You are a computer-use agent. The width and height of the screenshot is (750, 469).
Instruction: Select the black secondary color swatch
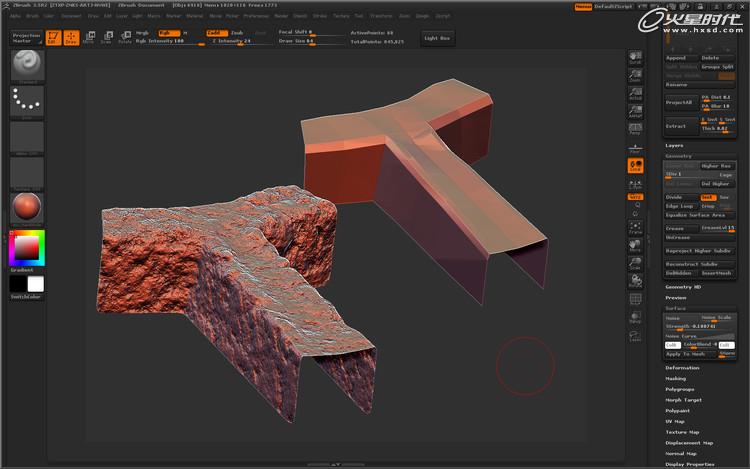[18, 284]
